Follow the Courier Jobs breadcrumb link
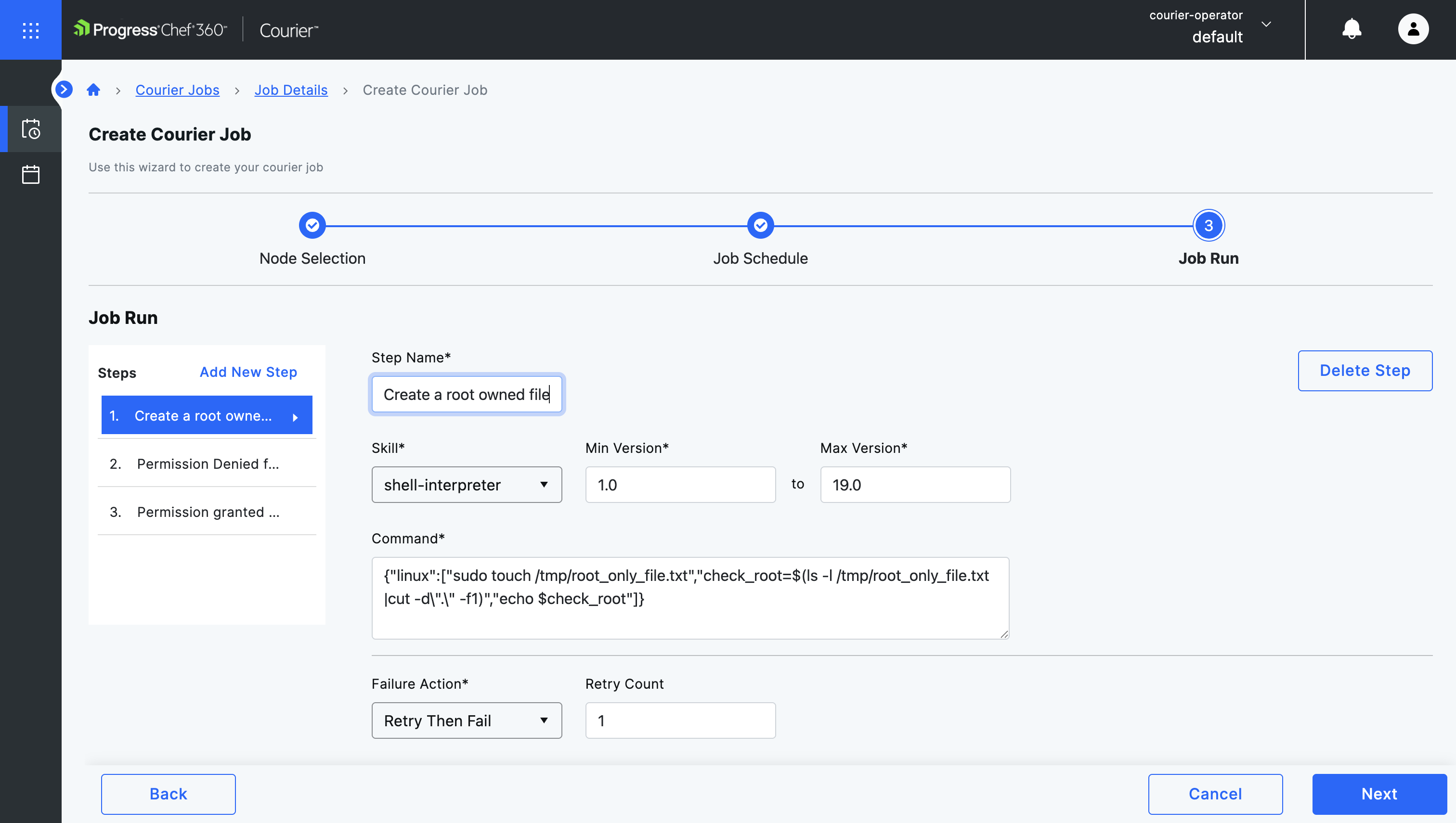 point(177,90)
